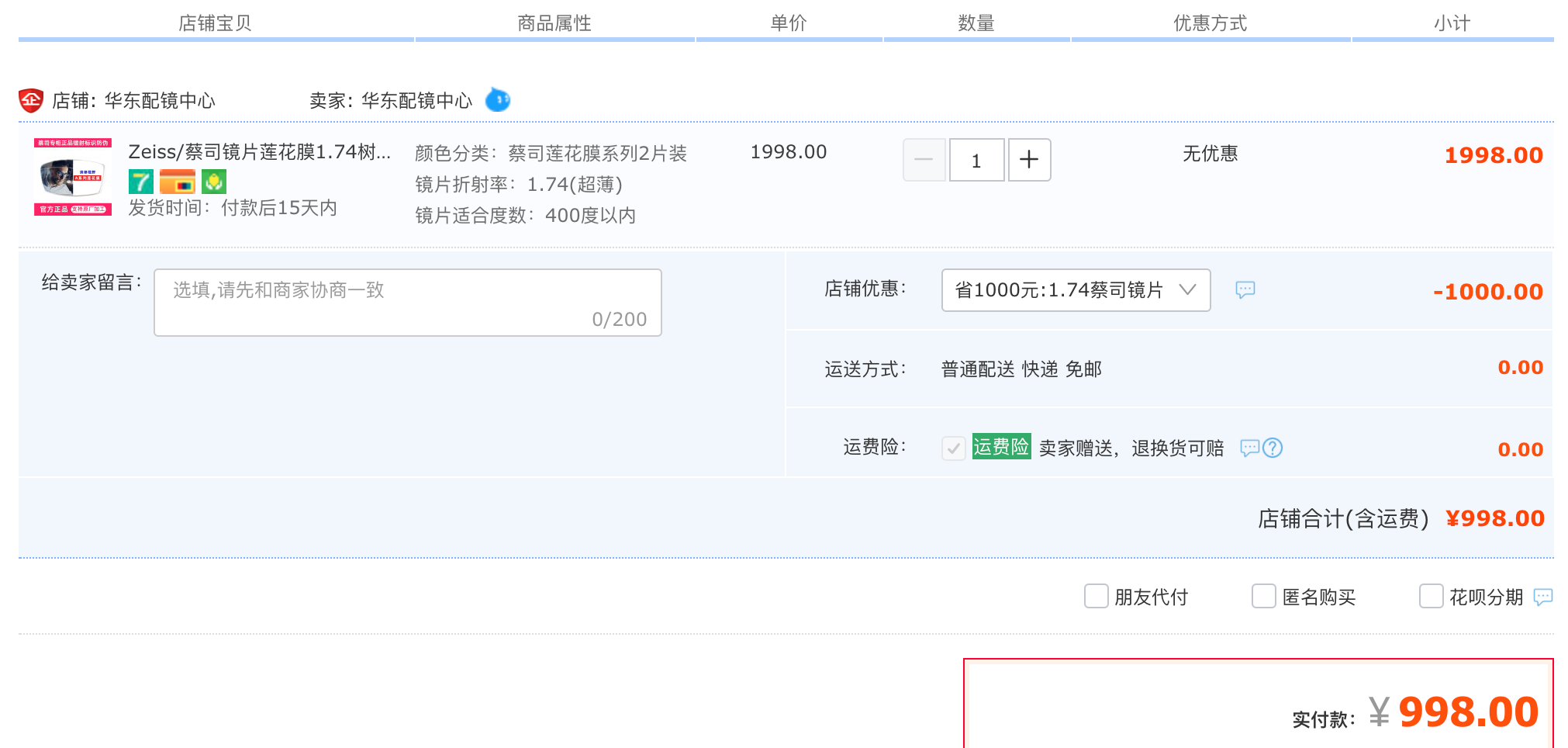
Task: Click the orange credit card badge icon
Action: click(x=178, y=182)
